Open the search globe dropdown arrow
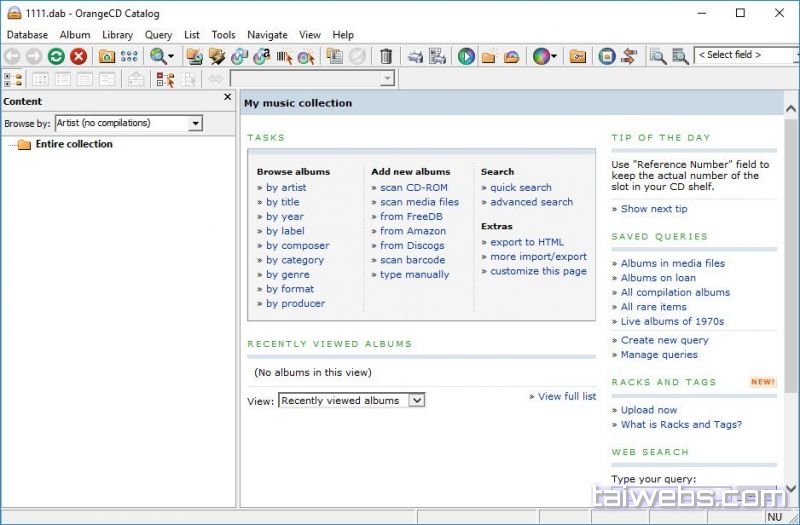This screenshot has width=800, height=525. pyautogui.click(x=171, y=57)
